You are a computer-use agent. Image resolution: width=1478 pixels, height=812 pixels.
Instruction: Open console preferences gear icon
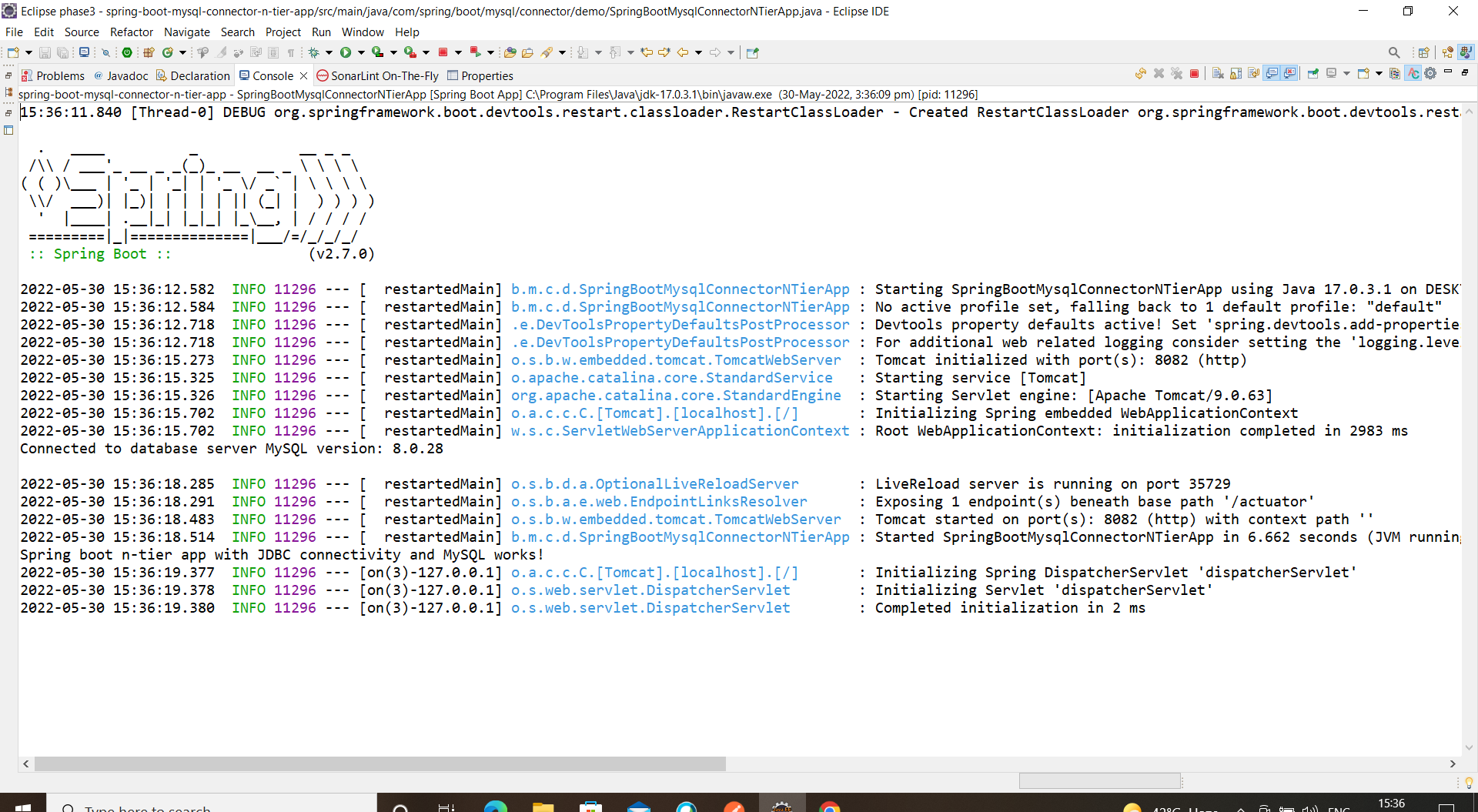1430,74
